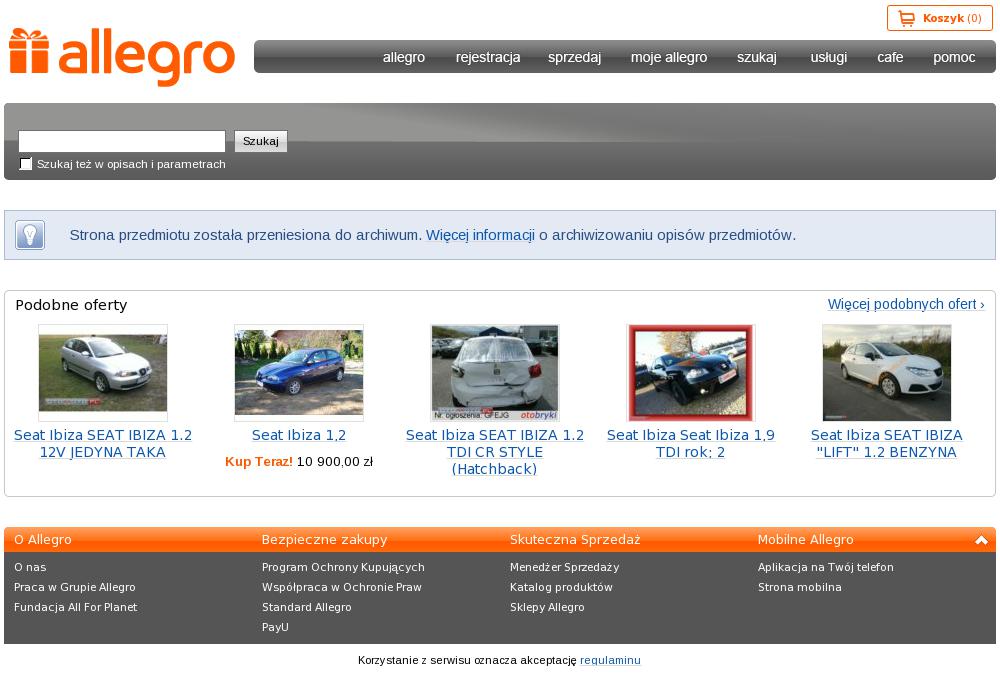1000x680 pixels.
Task: Open 'LIFT 1.2 BENZYNA' offer link
Action: (886, 443)
